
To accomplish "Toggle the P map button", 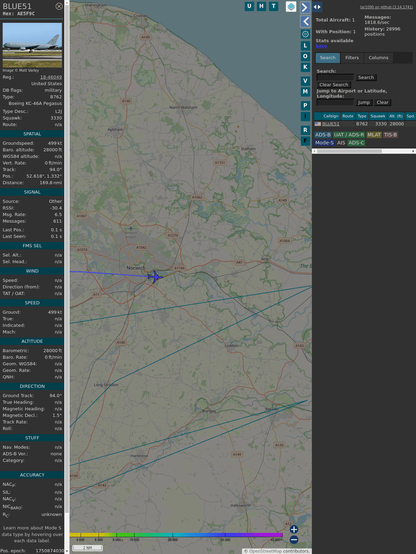I will (305, 105).
